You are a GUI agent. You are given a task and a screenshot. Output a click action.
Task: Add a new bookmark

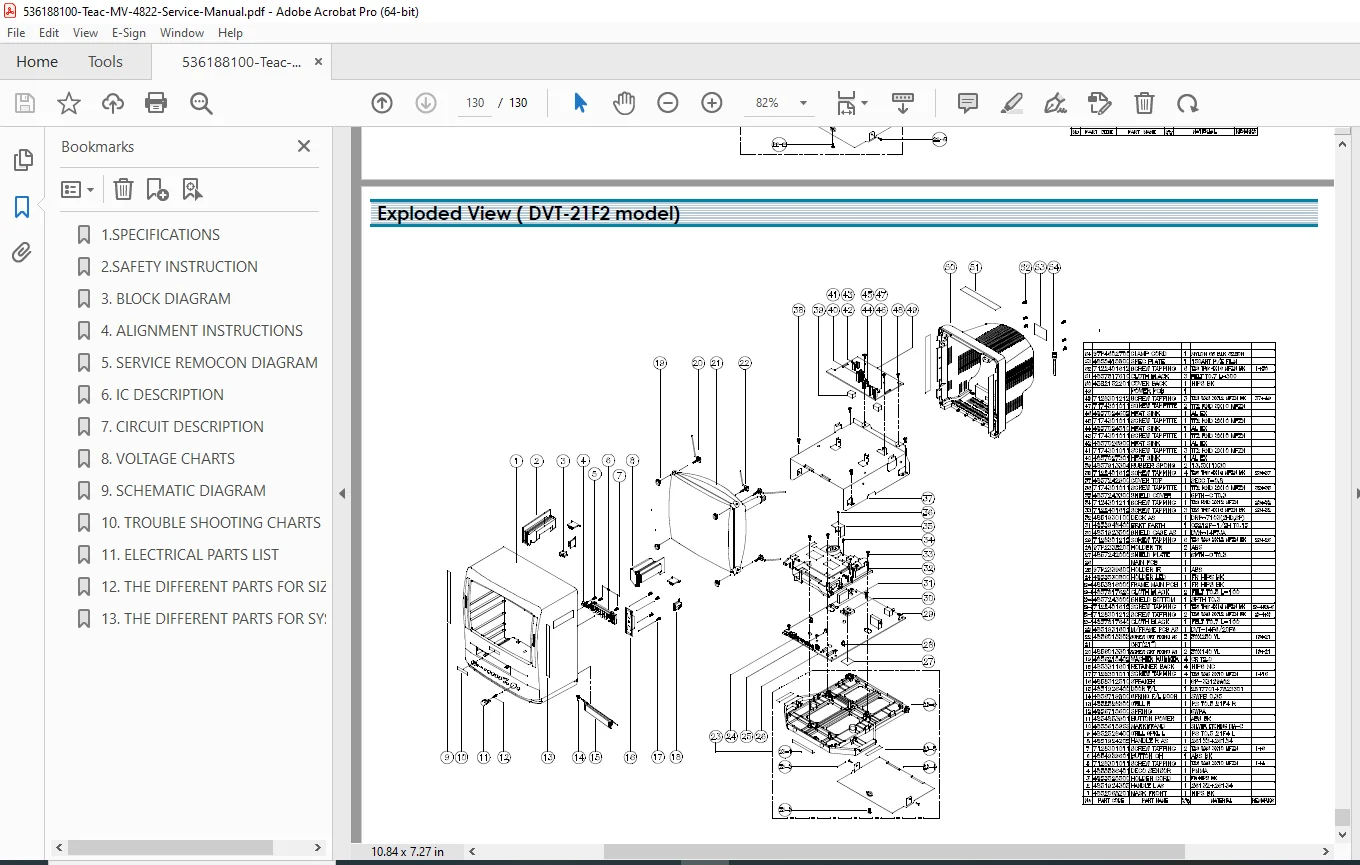pos(157,189)
